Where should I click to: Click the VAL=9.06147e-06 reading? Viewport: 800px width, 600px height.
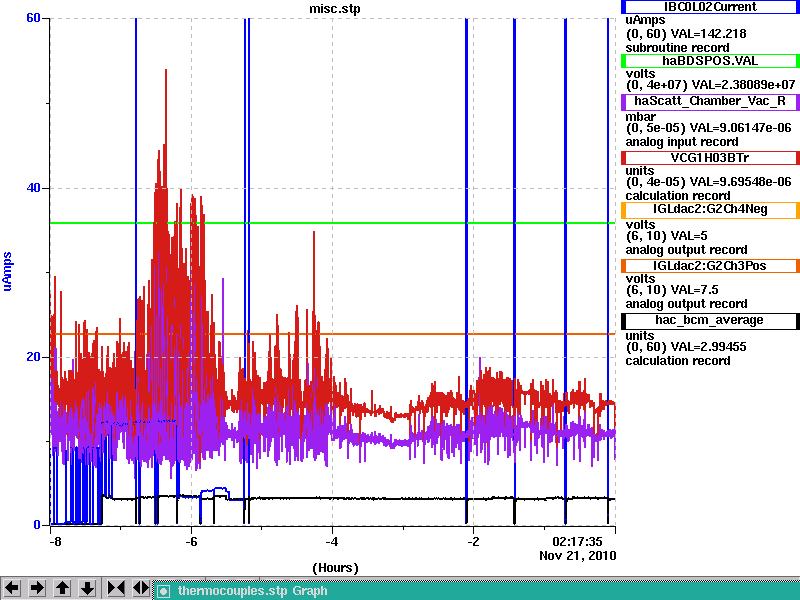point(740,128)
